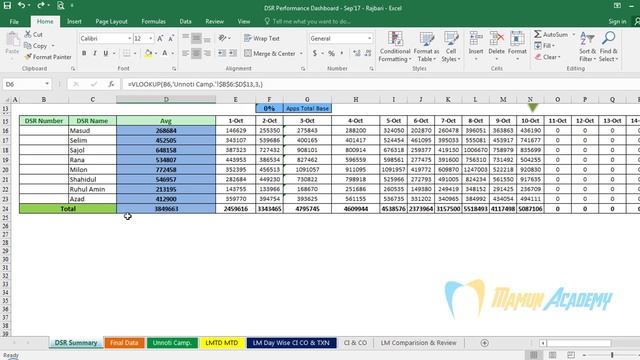The image size is (640, 360).
Task: Toggle Underline formatting
Action: point(106,53)
